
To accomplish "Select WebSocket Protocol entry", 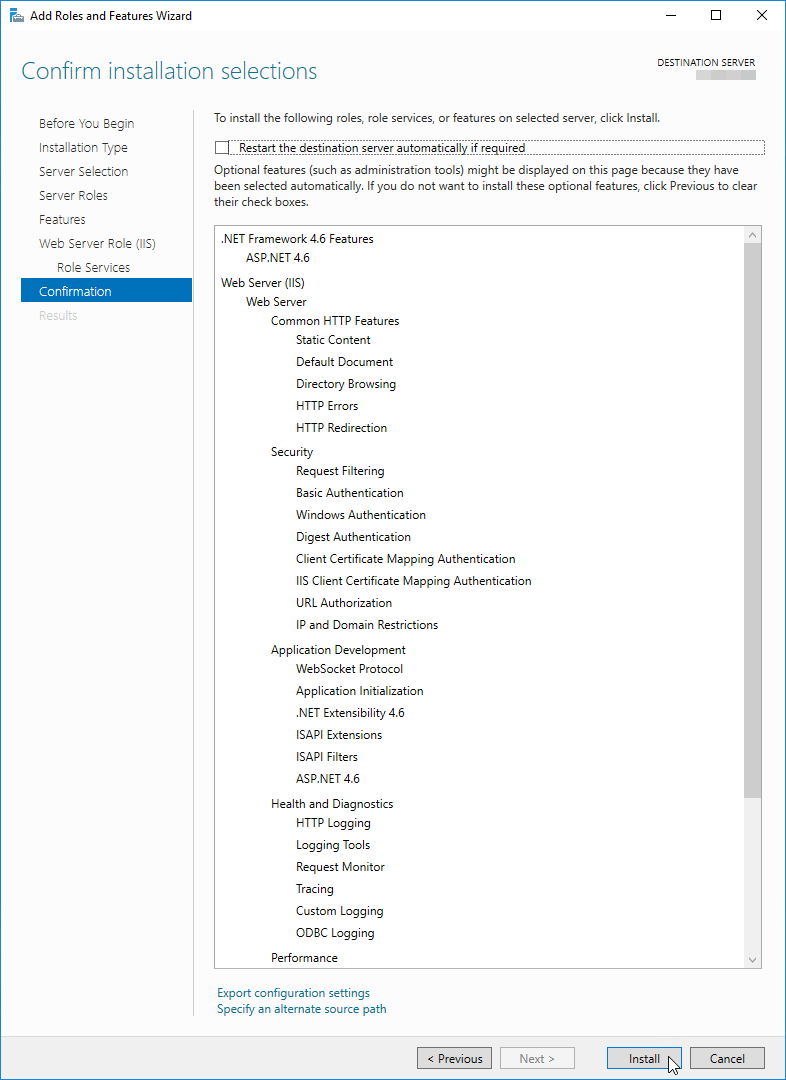I will (350, 669).
